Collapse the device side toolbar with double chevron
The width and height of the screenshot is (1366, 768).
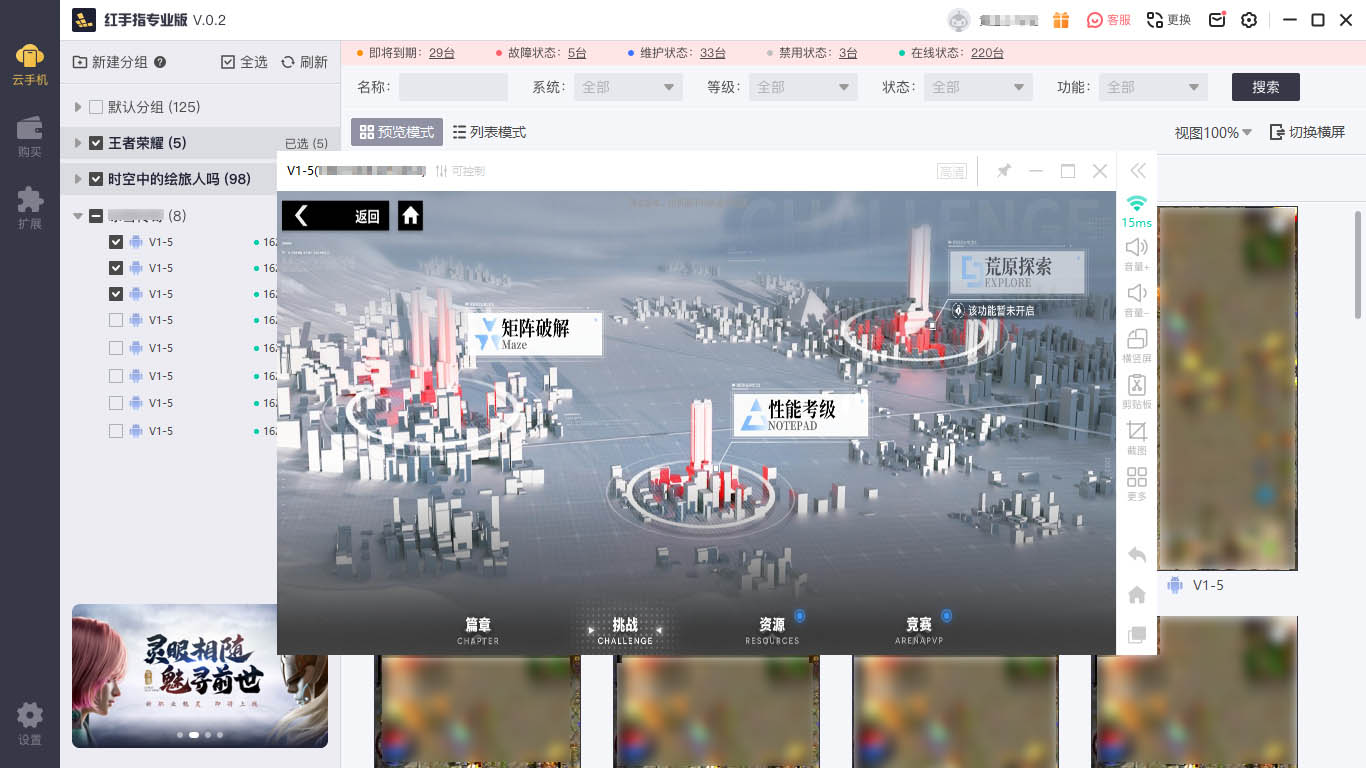click(x=1137, y=171)
